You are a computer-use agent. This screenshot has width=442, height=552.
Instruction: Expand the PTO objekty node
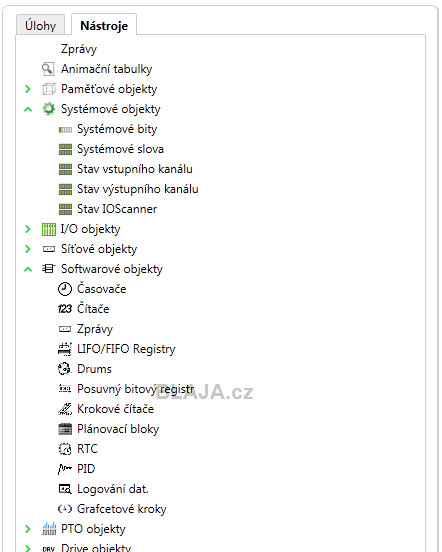[x=28, y=529]
